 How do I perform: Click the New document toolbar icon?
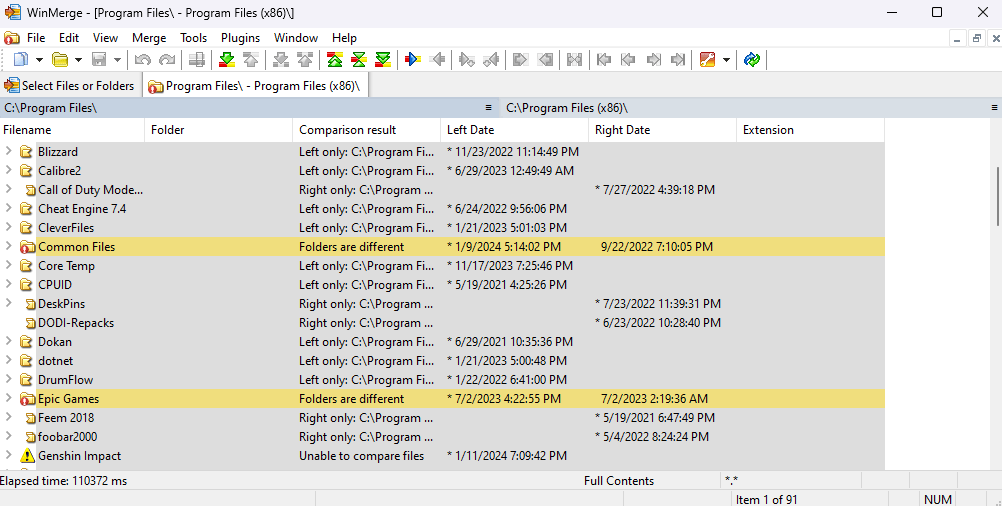[19, 60]
